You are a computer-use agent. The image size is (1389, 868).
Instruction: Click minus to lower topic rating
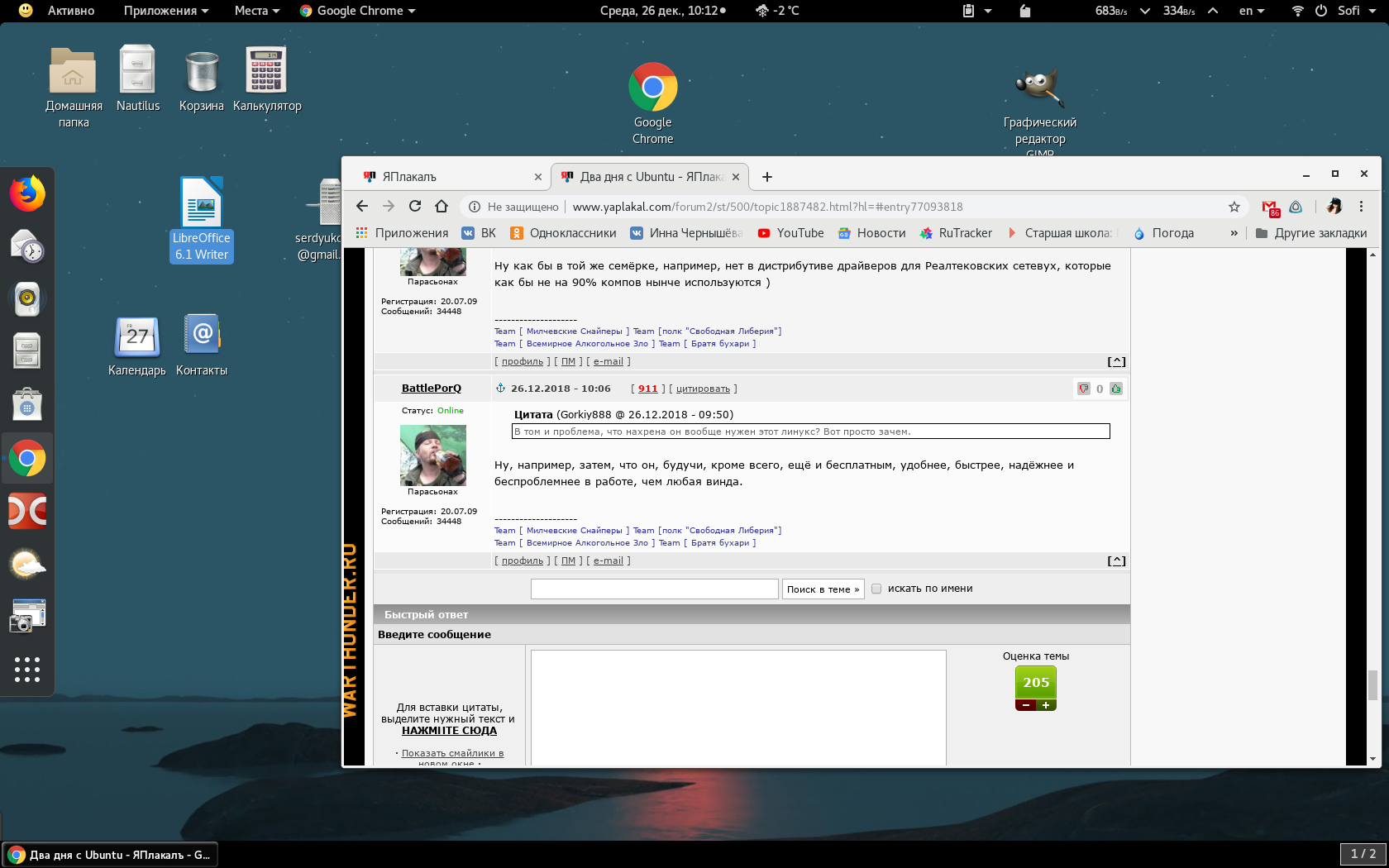tap(1025, 705)
